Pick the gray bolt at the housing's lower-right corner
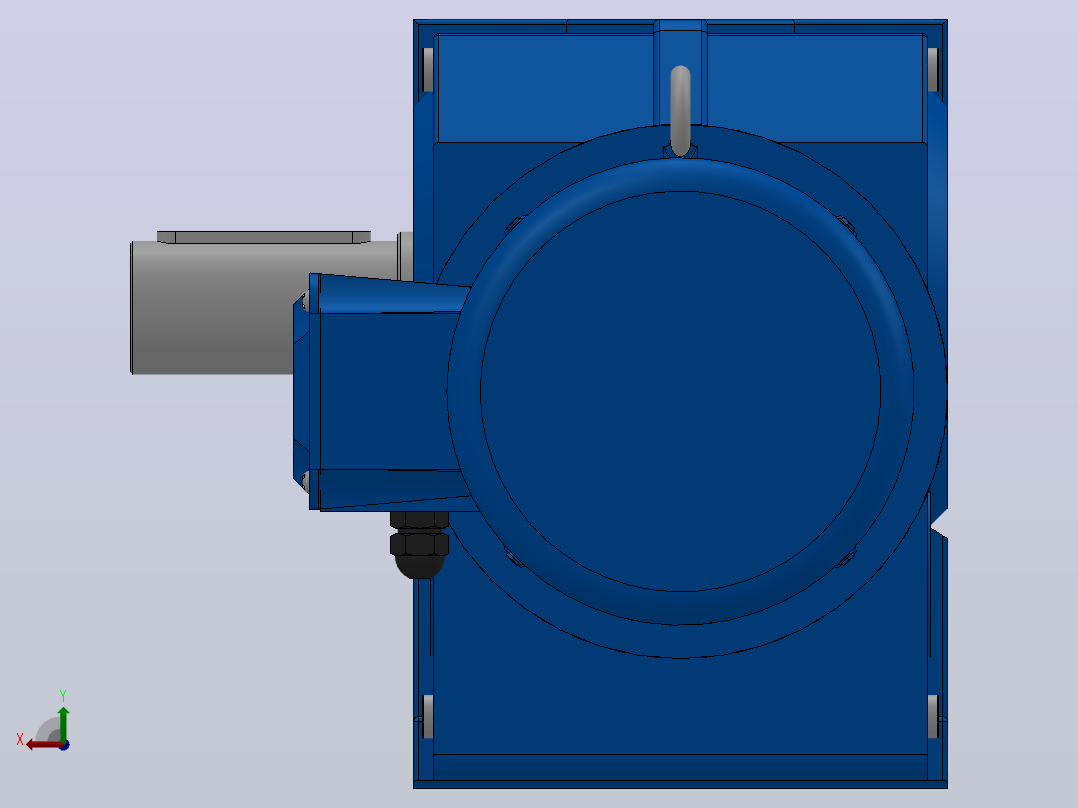This screenshot has height=808, width=1078. (932, 717)
